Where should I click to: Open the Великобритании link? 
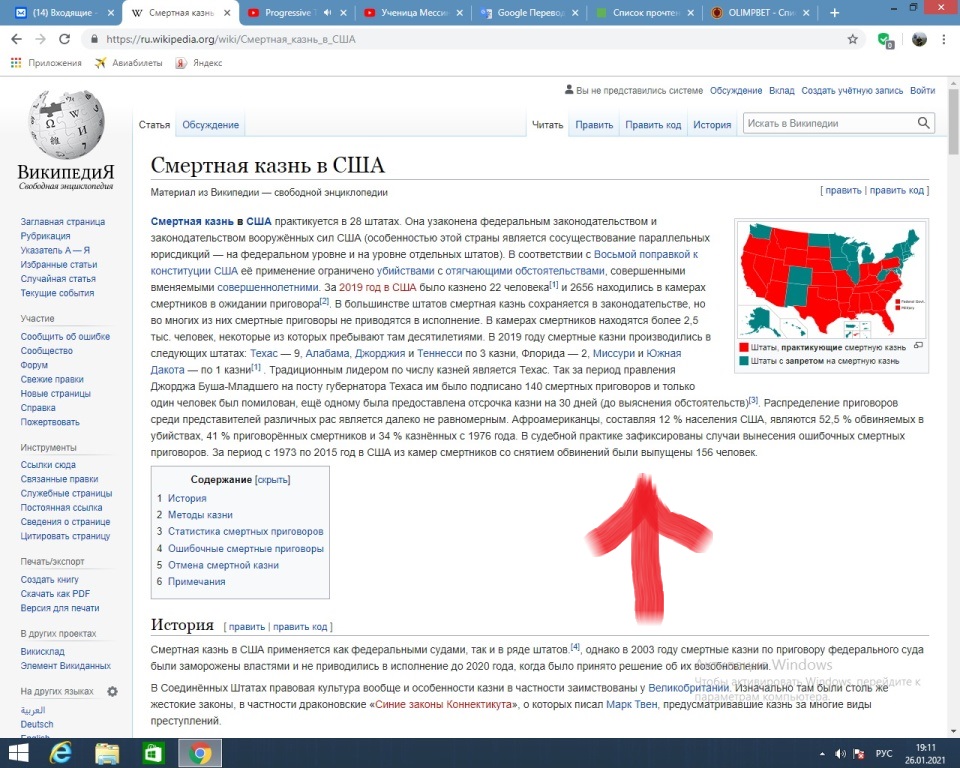pos(689,688)
